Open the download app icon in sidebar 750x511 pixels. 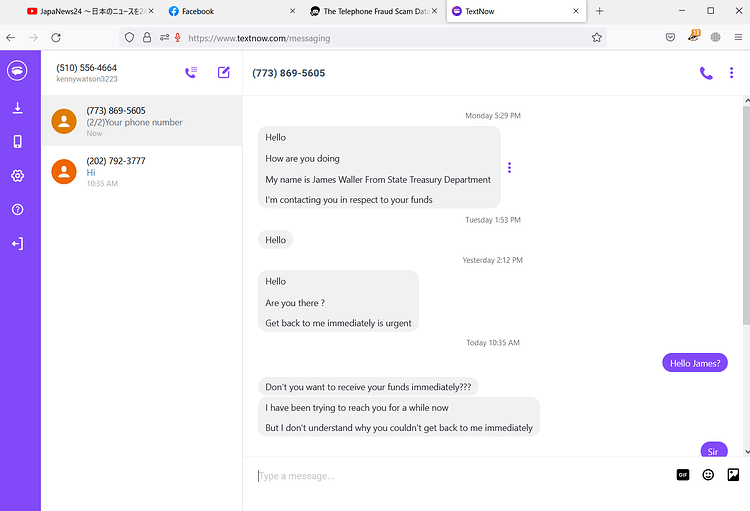tap(17, 108)
